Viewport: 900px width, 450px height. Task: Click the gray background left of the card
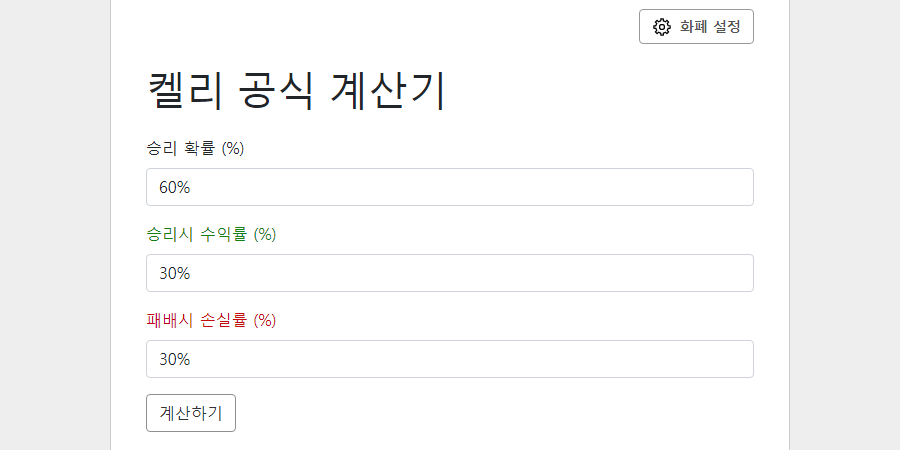click(x=55, y=225)
